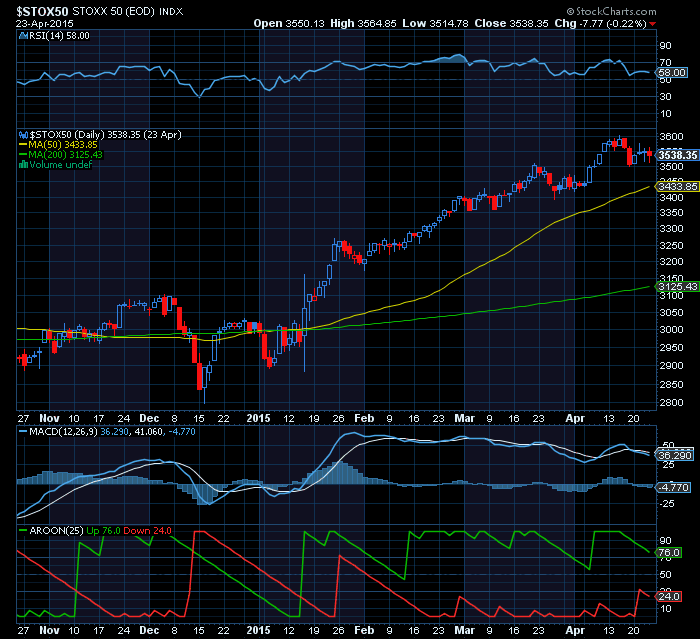The image size is (700, 639).
Task: Click the StockCharts.com watermark link
Action: [x=612, y=11]
